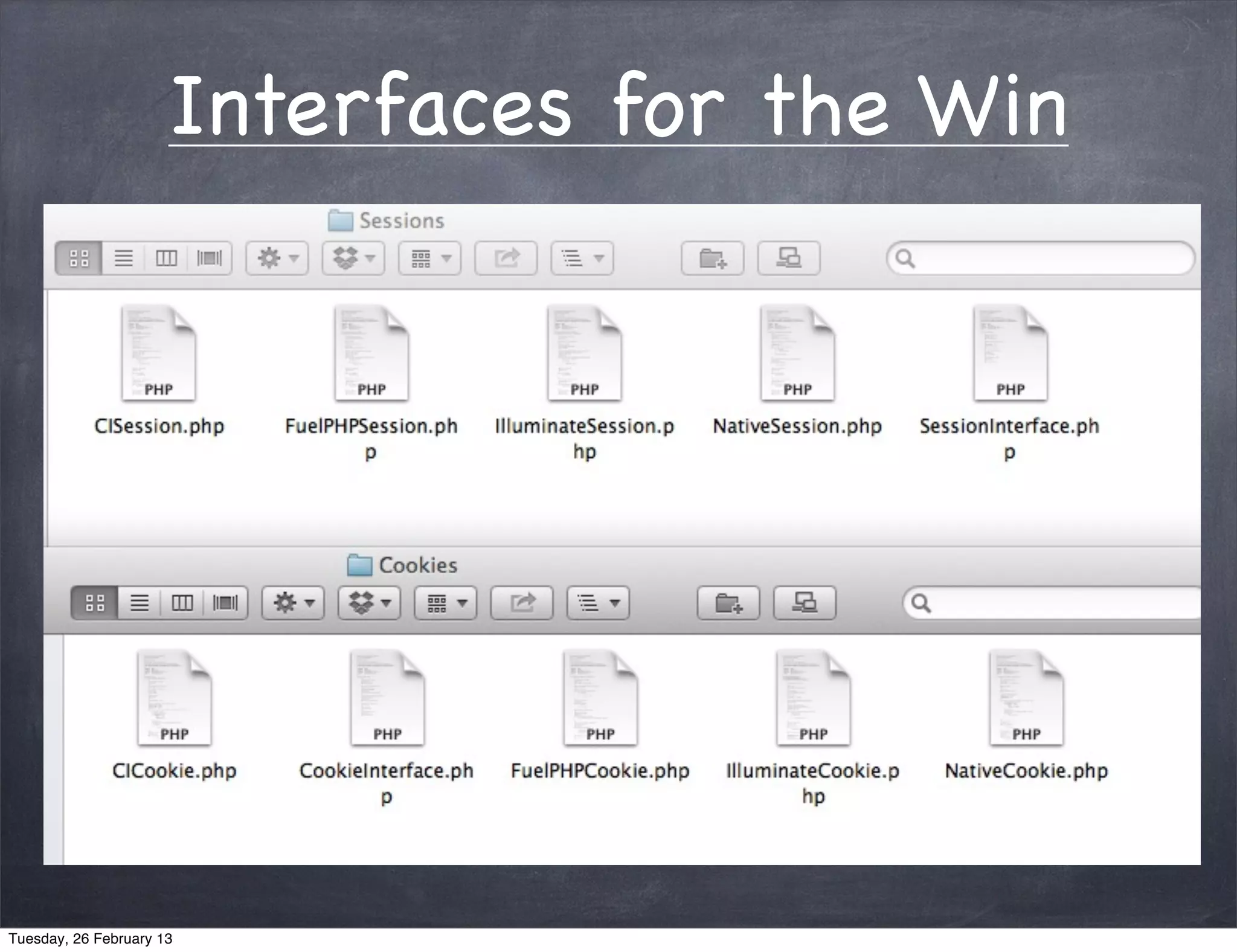
Task: Select the CookieInterface.php file icon
Action: [x=387, y=698]
